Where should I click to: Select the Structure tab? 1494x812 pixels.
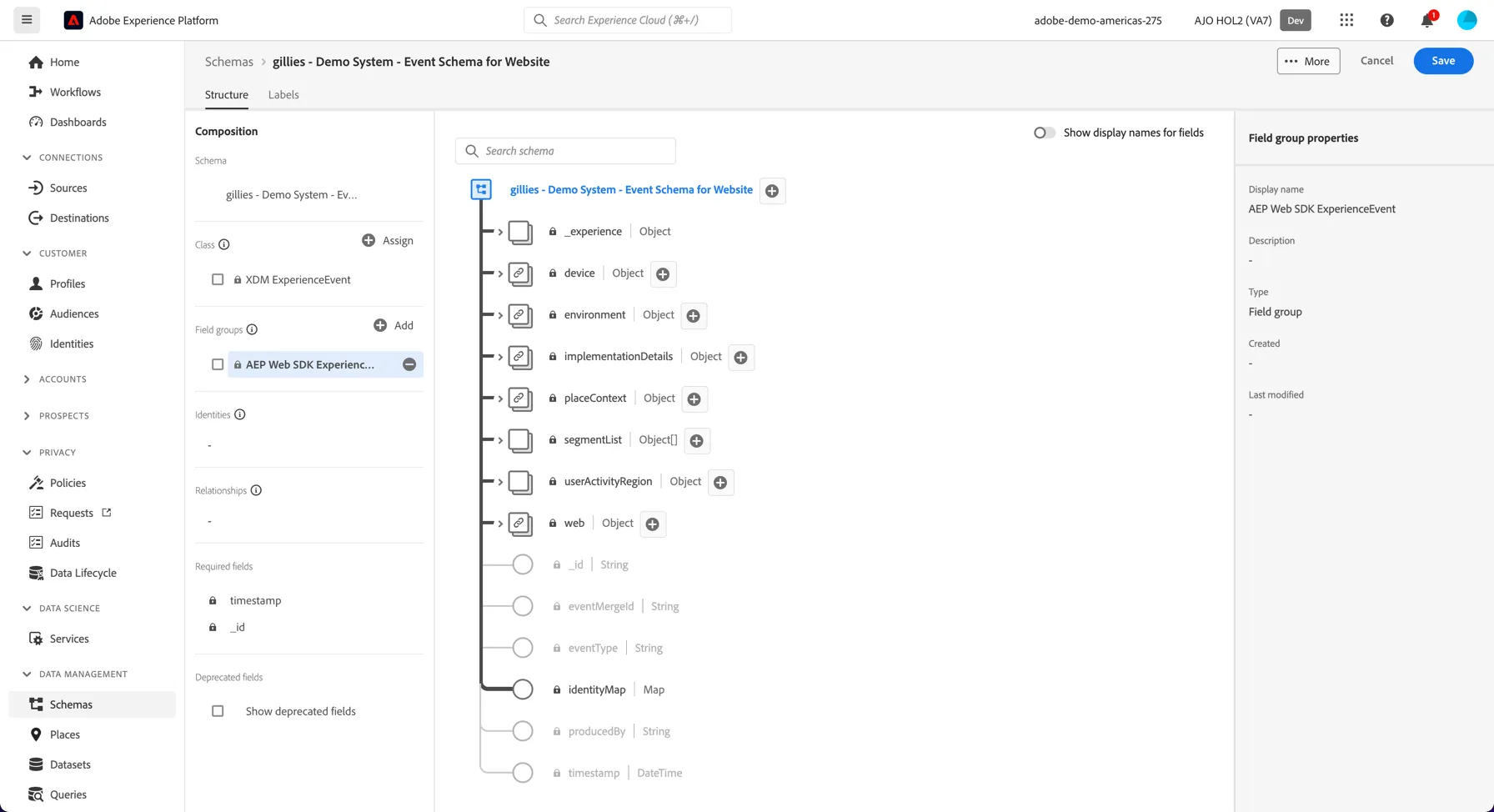point(227,94)
